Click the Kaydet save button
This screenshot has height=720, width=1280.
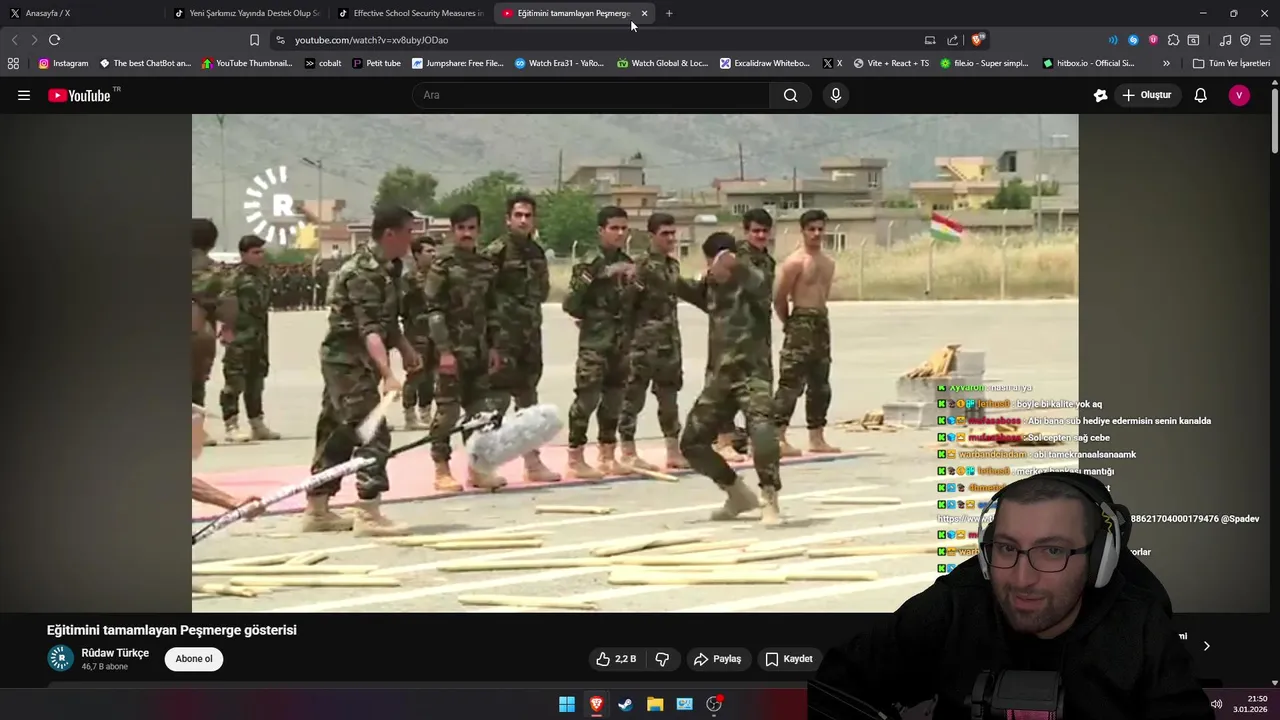pos(789,659)
